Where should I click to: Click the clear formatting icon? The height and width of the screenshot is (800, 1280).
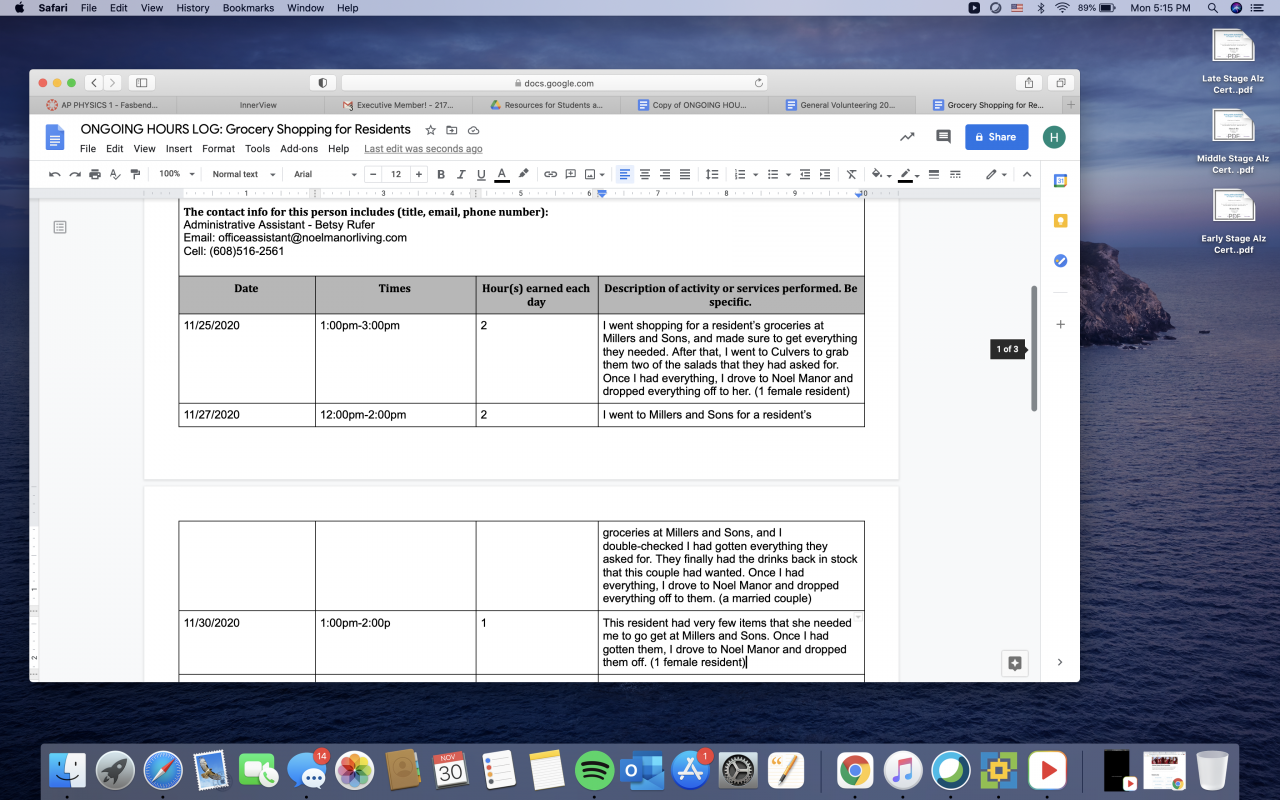pyautogui.click(x=851, y=174)
